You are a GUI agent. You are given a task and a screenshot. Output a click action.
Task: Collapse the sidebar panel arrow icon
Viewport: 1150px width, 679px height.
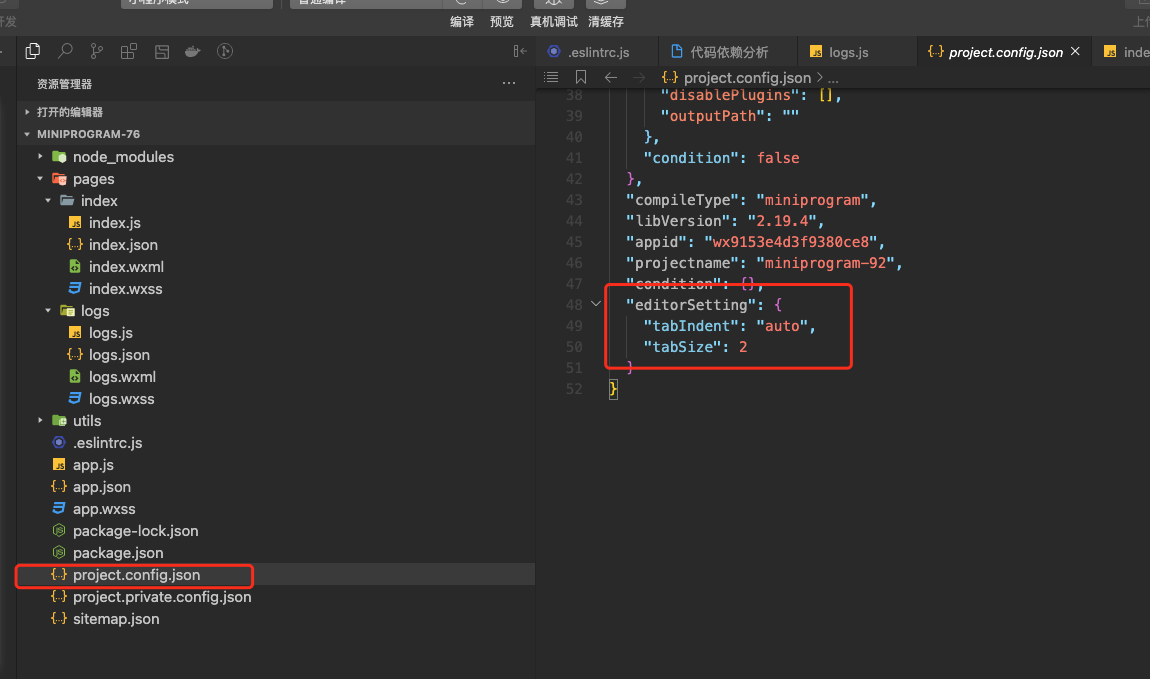click(x=520, y=51)
